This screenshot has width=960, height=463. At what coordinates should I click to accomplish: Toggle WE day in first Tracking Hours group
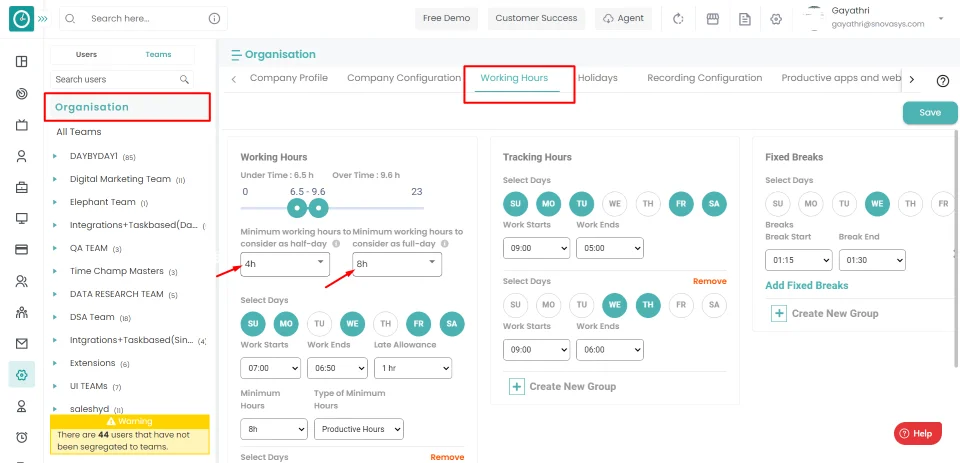(614, 204)
